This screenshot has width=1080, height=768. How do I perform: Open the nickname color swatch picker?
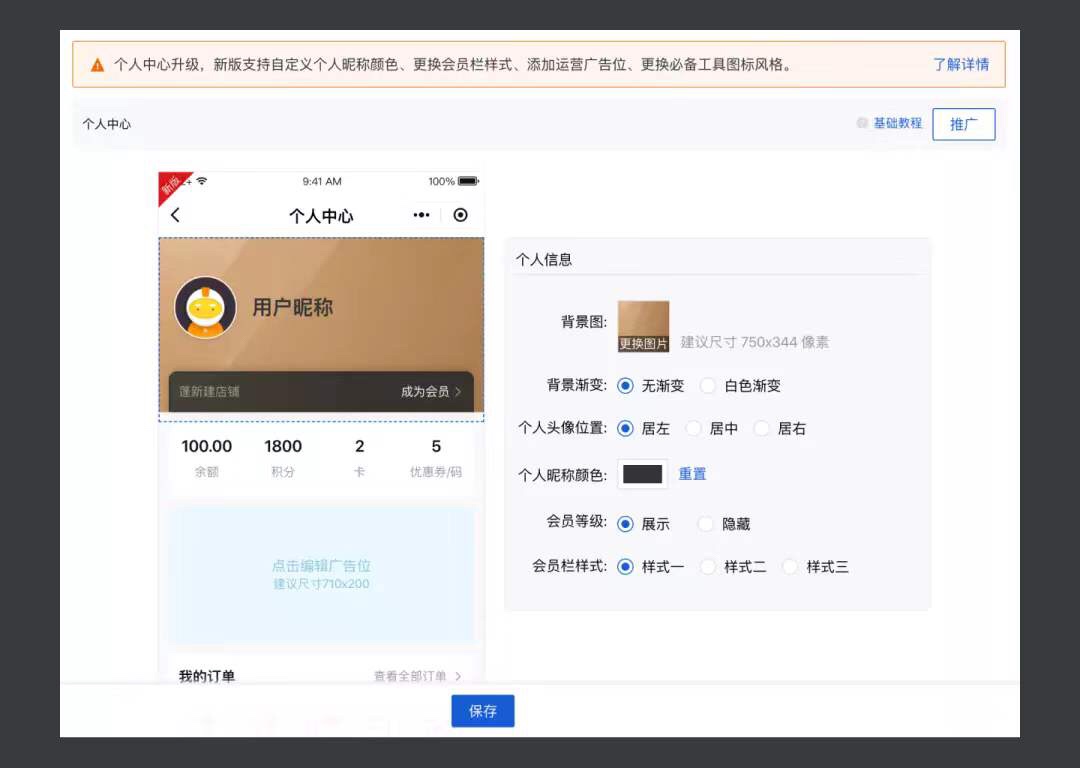[x=642, y=474]
